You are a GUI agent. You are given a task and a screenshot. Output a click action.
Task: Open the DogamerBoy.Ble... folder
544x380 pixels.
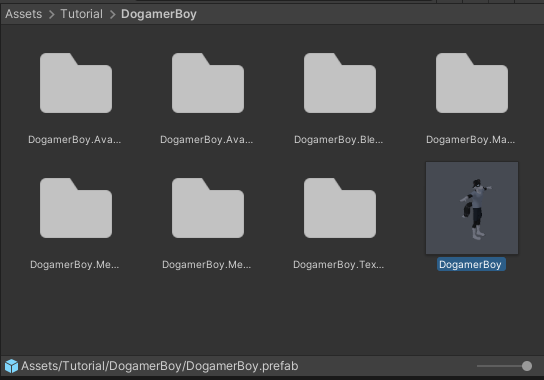(x=340, y=83)
